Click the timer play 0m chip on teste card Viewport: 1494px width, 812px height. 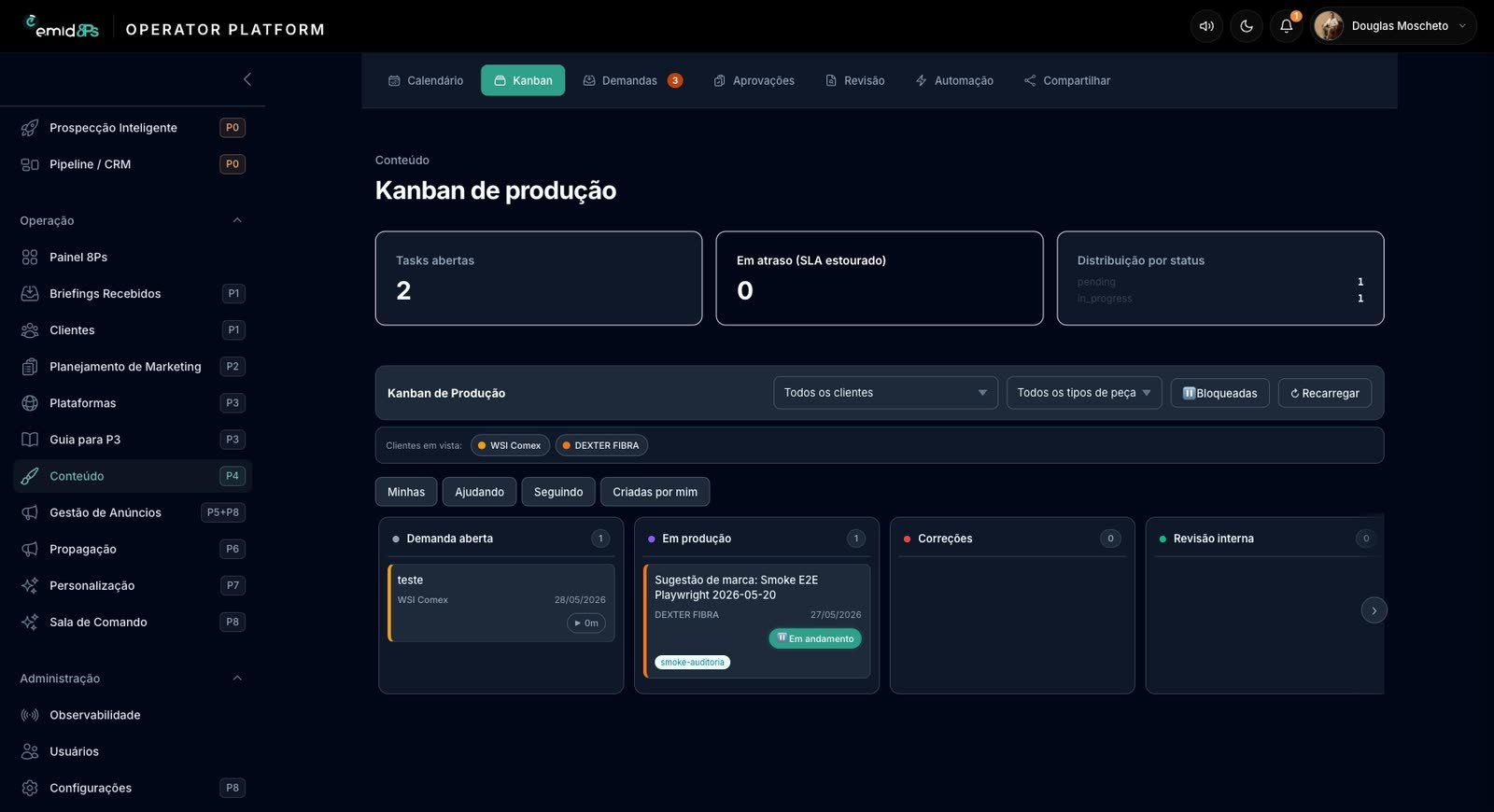point(586,623)
